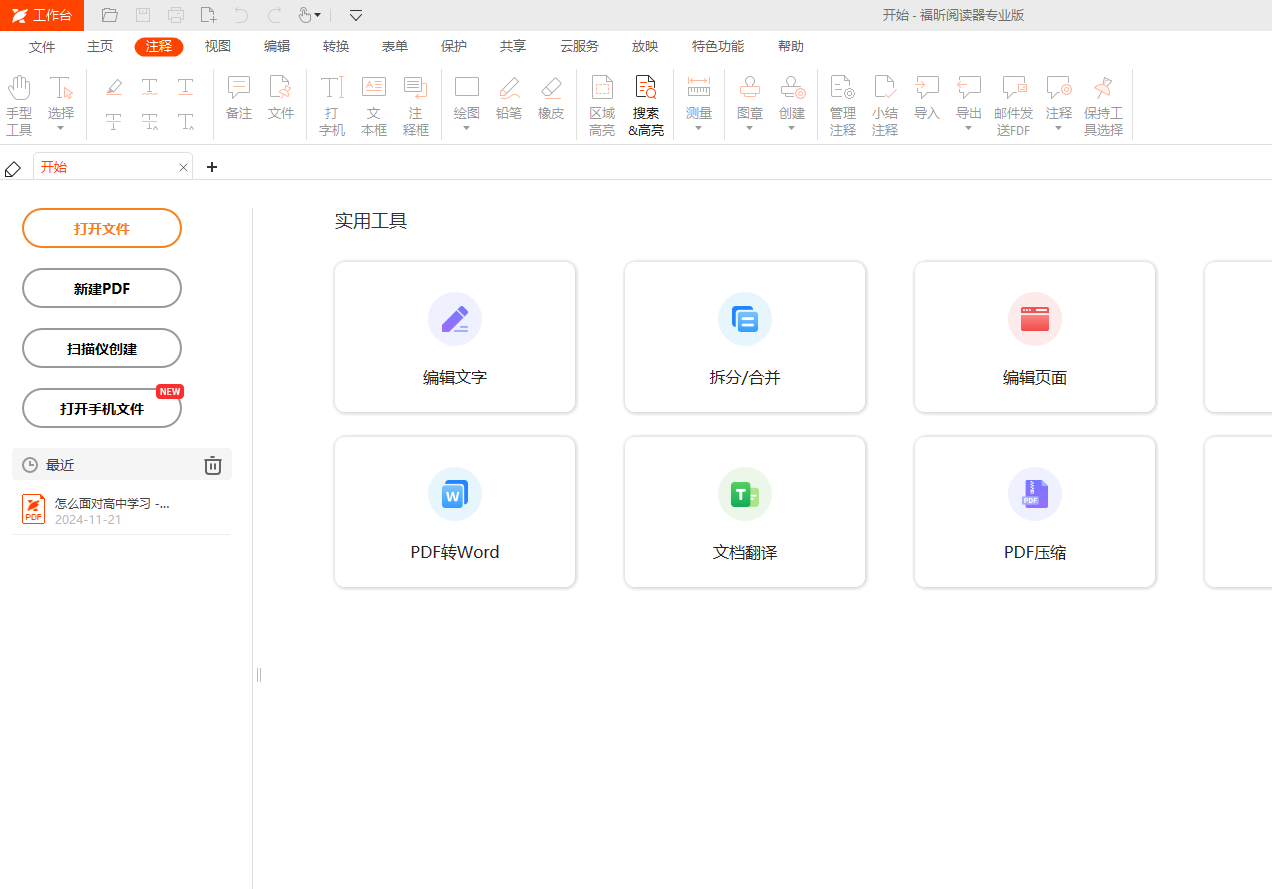Click the 区域高亮 area highlight tool

(x=602, y=105)
